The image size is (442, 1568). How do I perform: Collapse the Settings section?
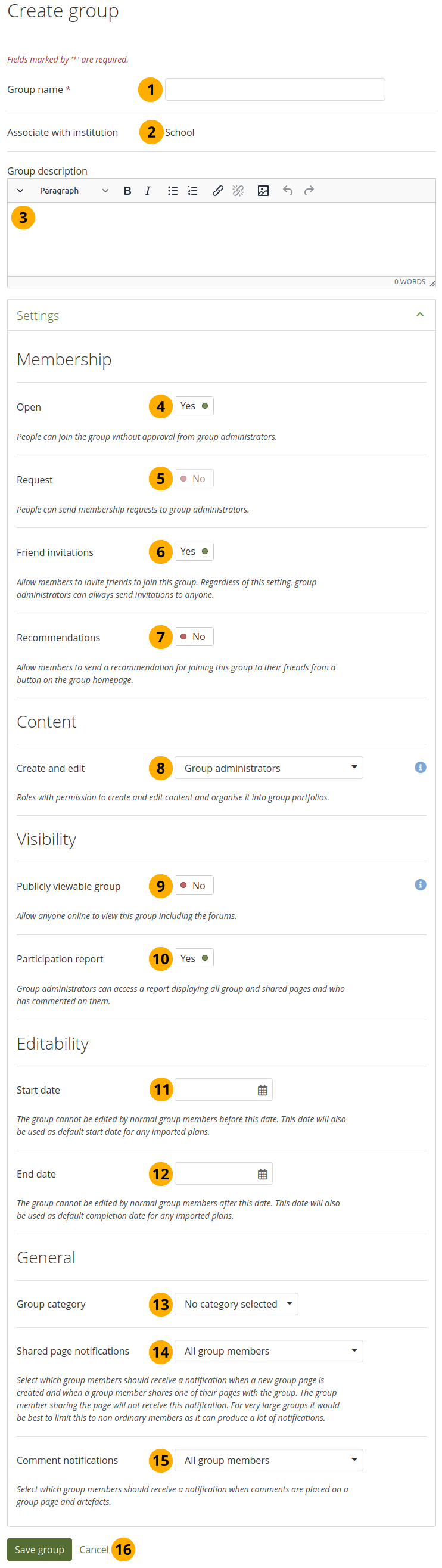tap(419, 315)
